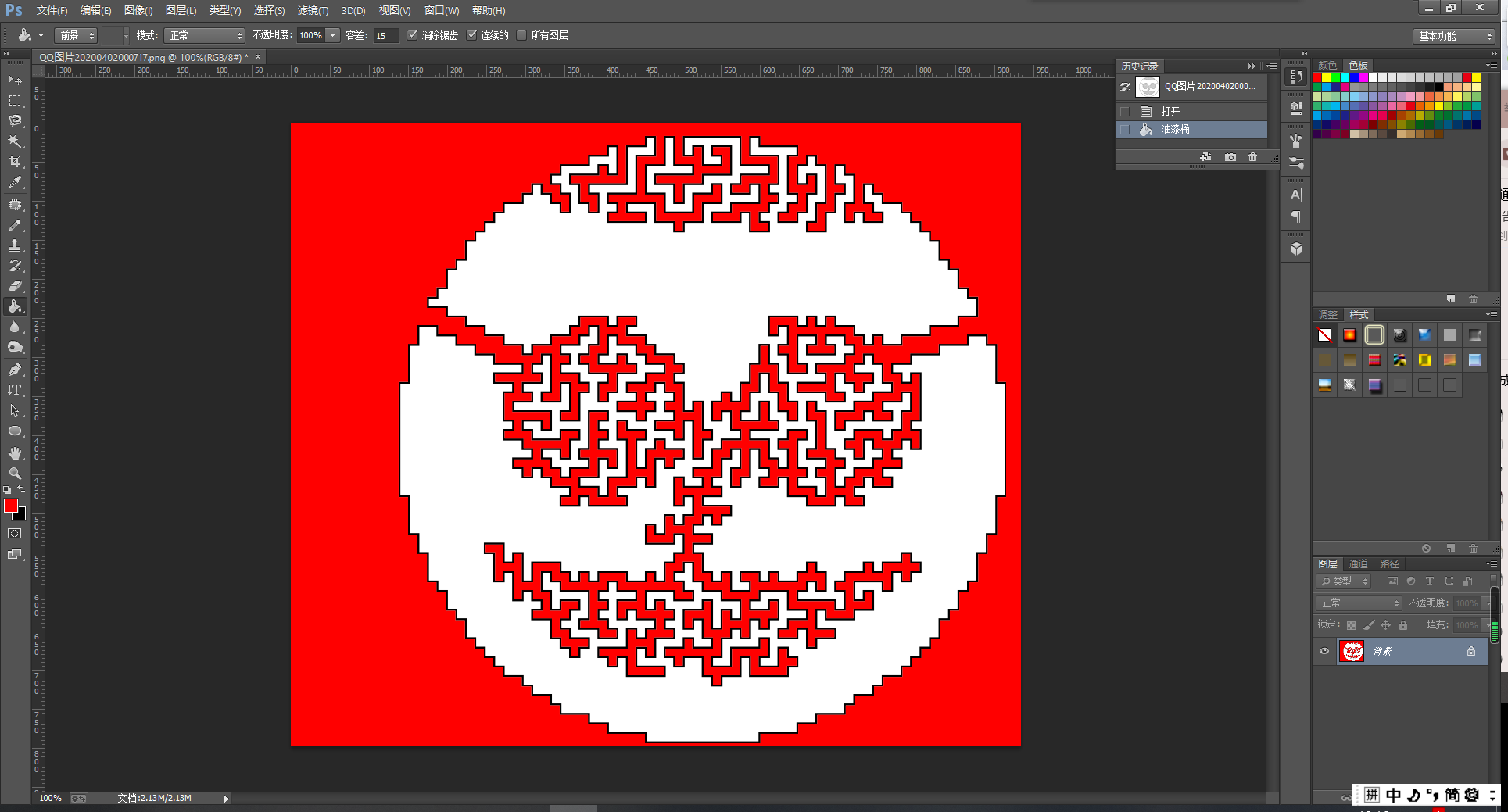This screenshot has width=1508, height=812.
Task: Open the Layers panel flyout menu
Action: [1492, 563]
